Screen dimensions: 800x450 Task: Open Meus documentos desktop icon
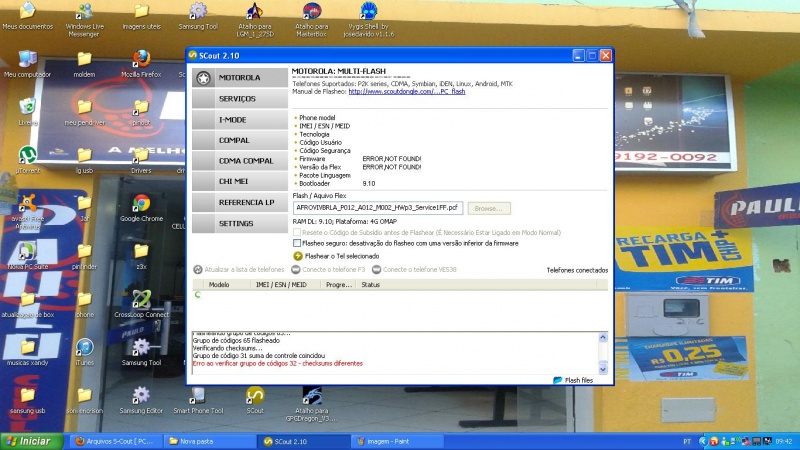tap(28, 16)
